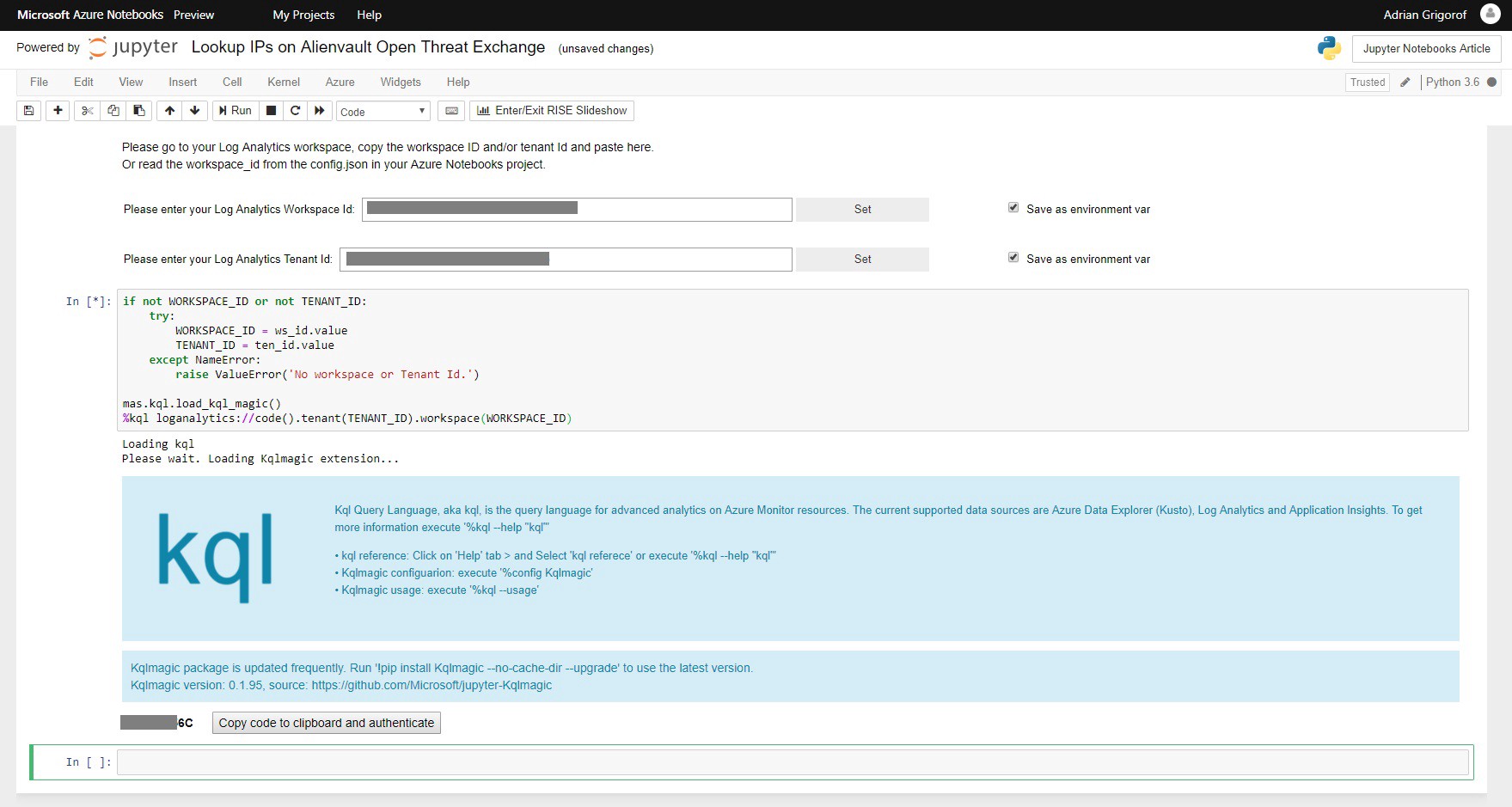Open the Azure menu
The height and width of the screenshot is (807, 1512).
(x=340, y=83)
